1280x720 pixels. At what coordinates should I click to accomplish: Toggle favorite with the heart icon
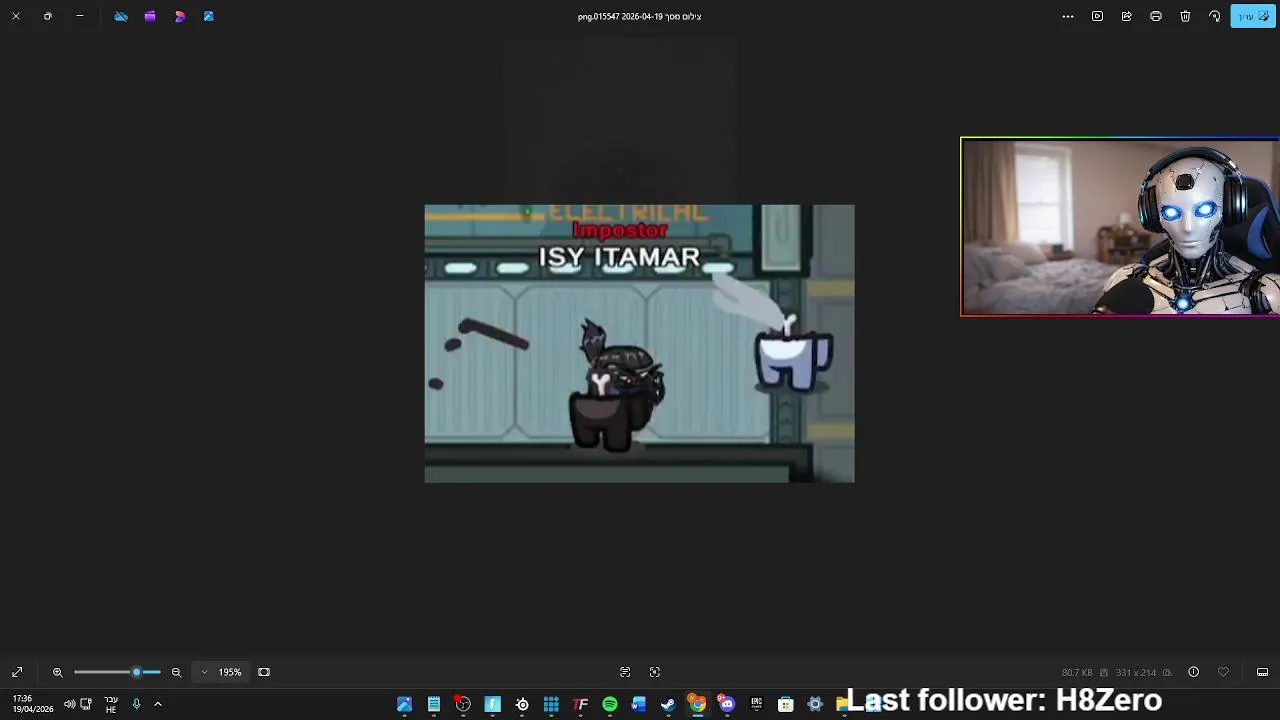(1223, 672)
